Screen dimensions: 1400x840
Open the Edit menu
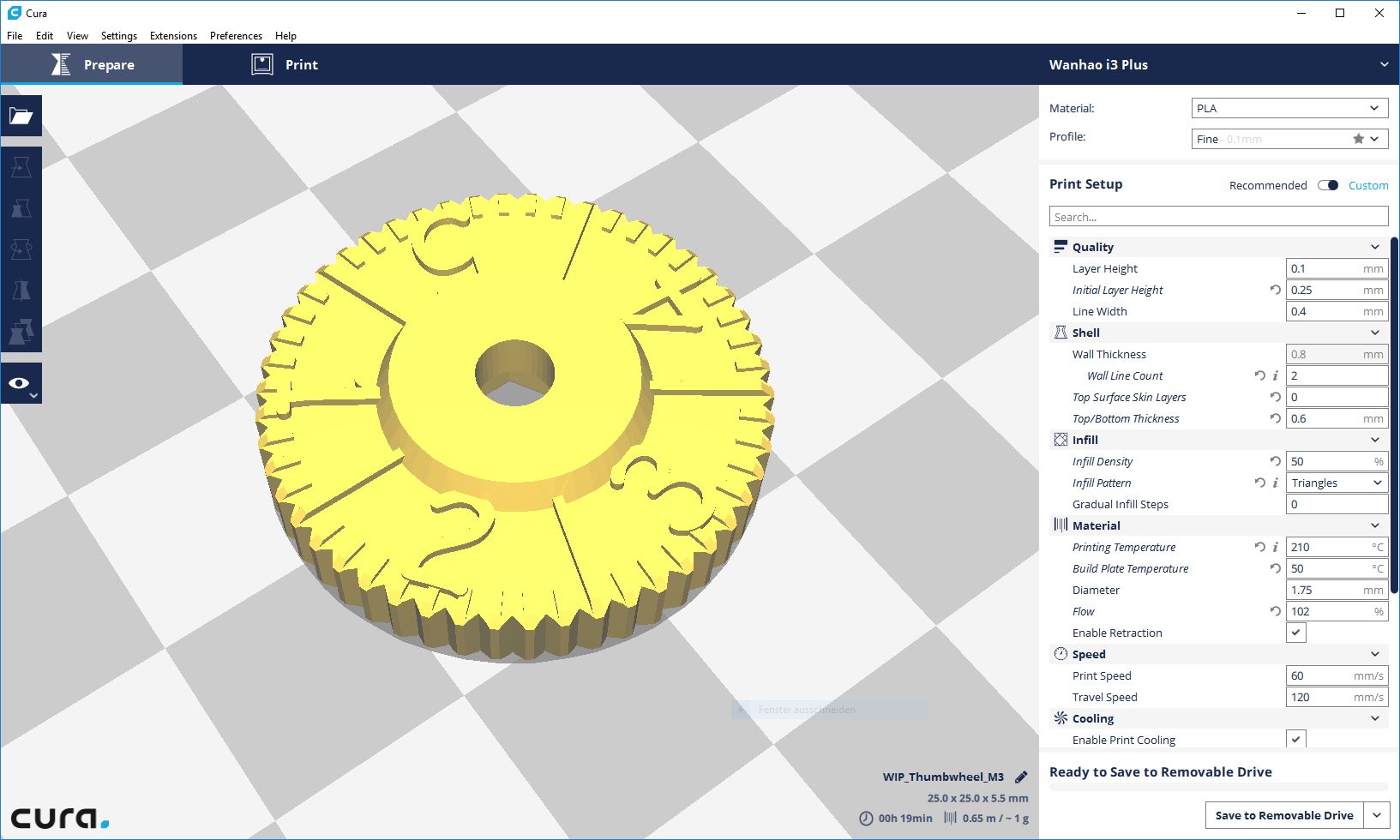[45, 36]
